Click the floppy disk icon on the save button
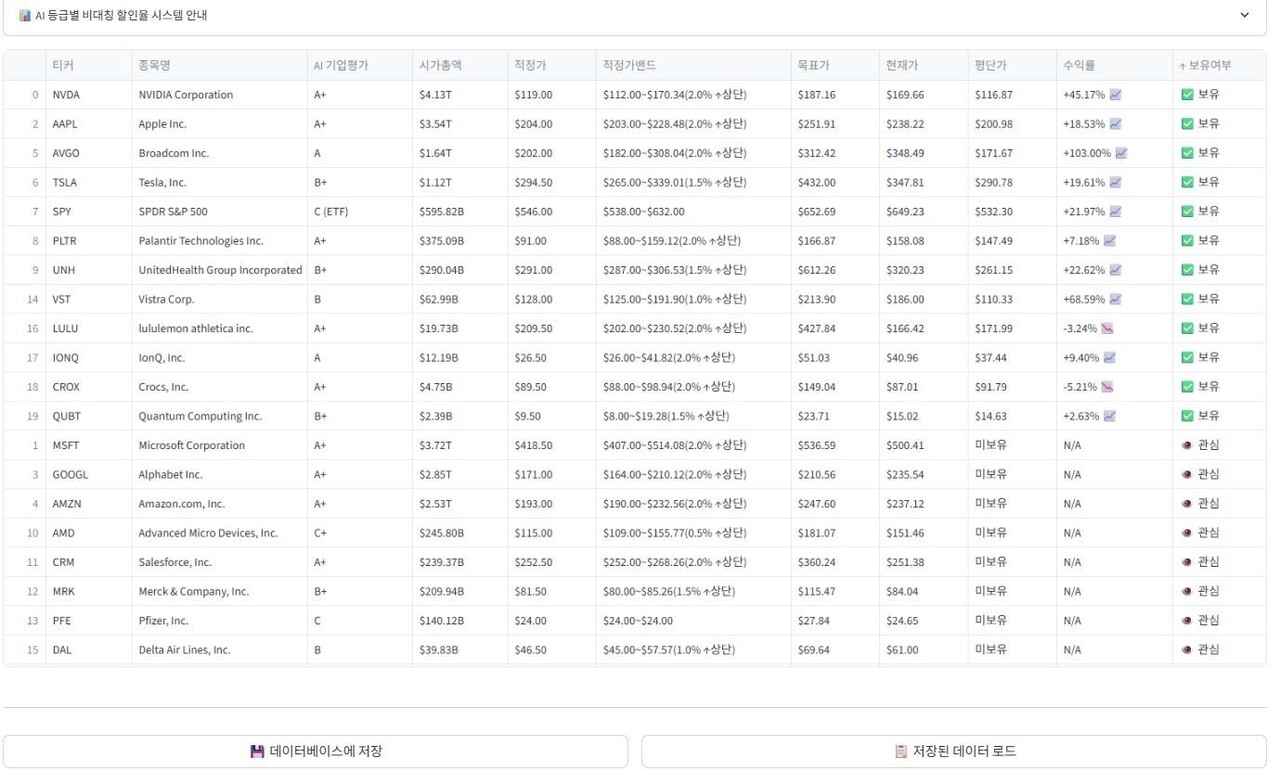The image size is (1280, 771). click(258, 750)
